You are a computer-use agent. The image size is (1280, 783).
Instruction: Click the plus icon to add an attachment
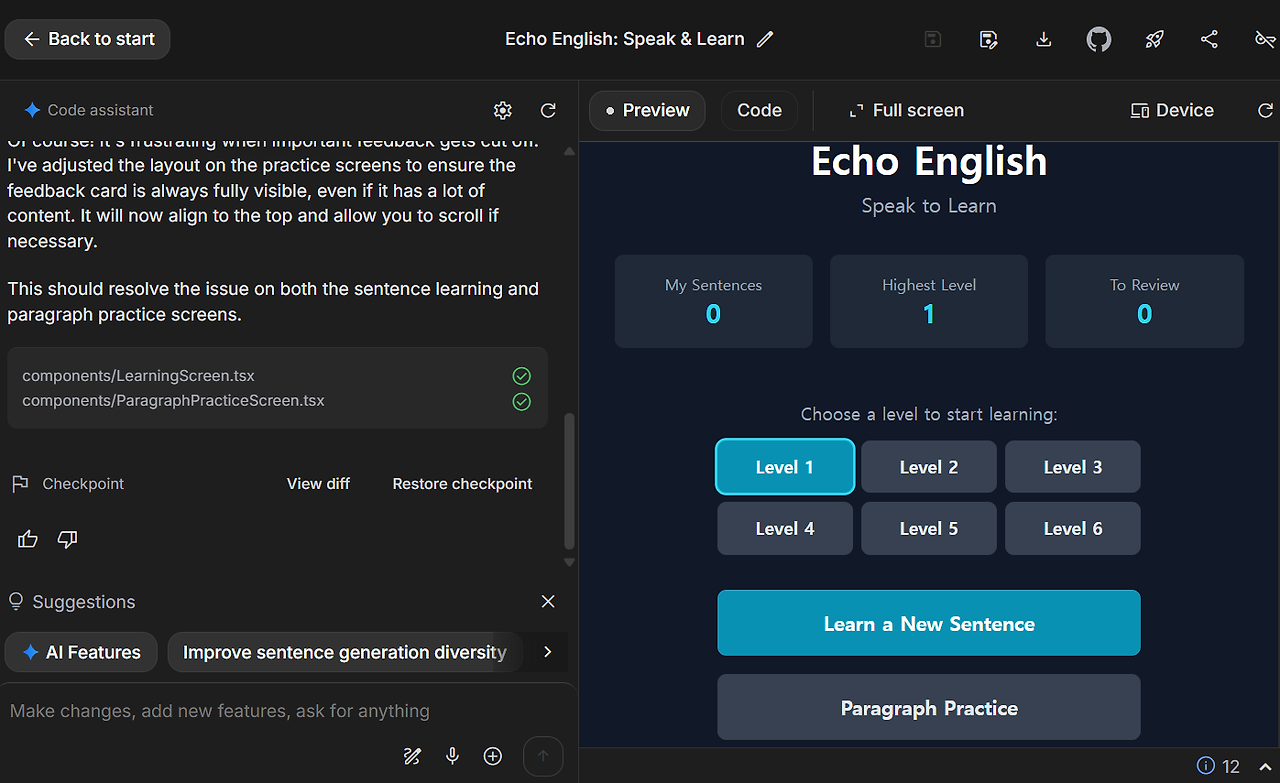pos(493,756)
